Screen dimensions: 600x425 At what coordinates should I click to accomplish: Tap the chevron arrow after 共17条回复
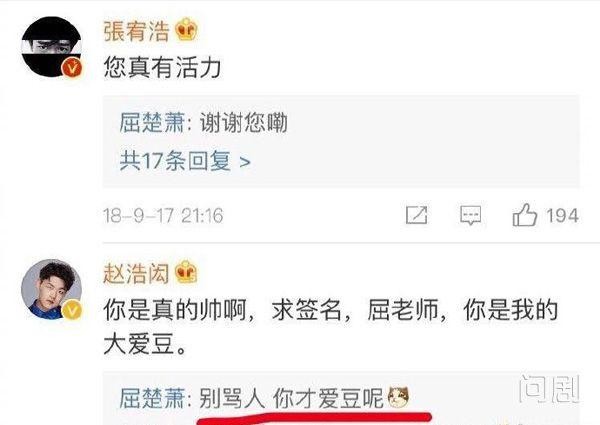(x=245, y=162)
